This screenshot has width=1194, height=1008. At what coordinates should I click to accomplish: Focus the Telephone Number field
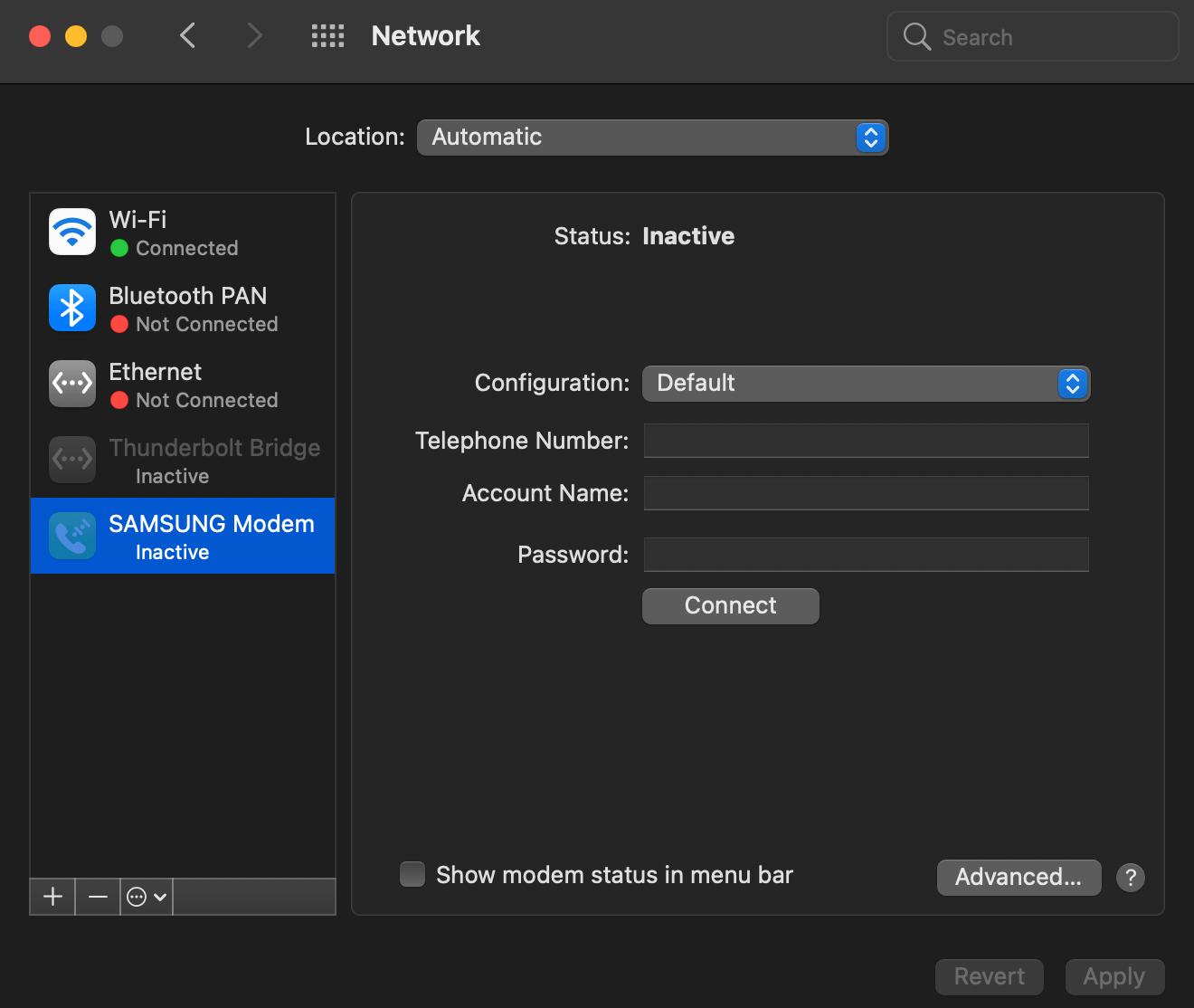pyautogui.click(x=866, y=441)
